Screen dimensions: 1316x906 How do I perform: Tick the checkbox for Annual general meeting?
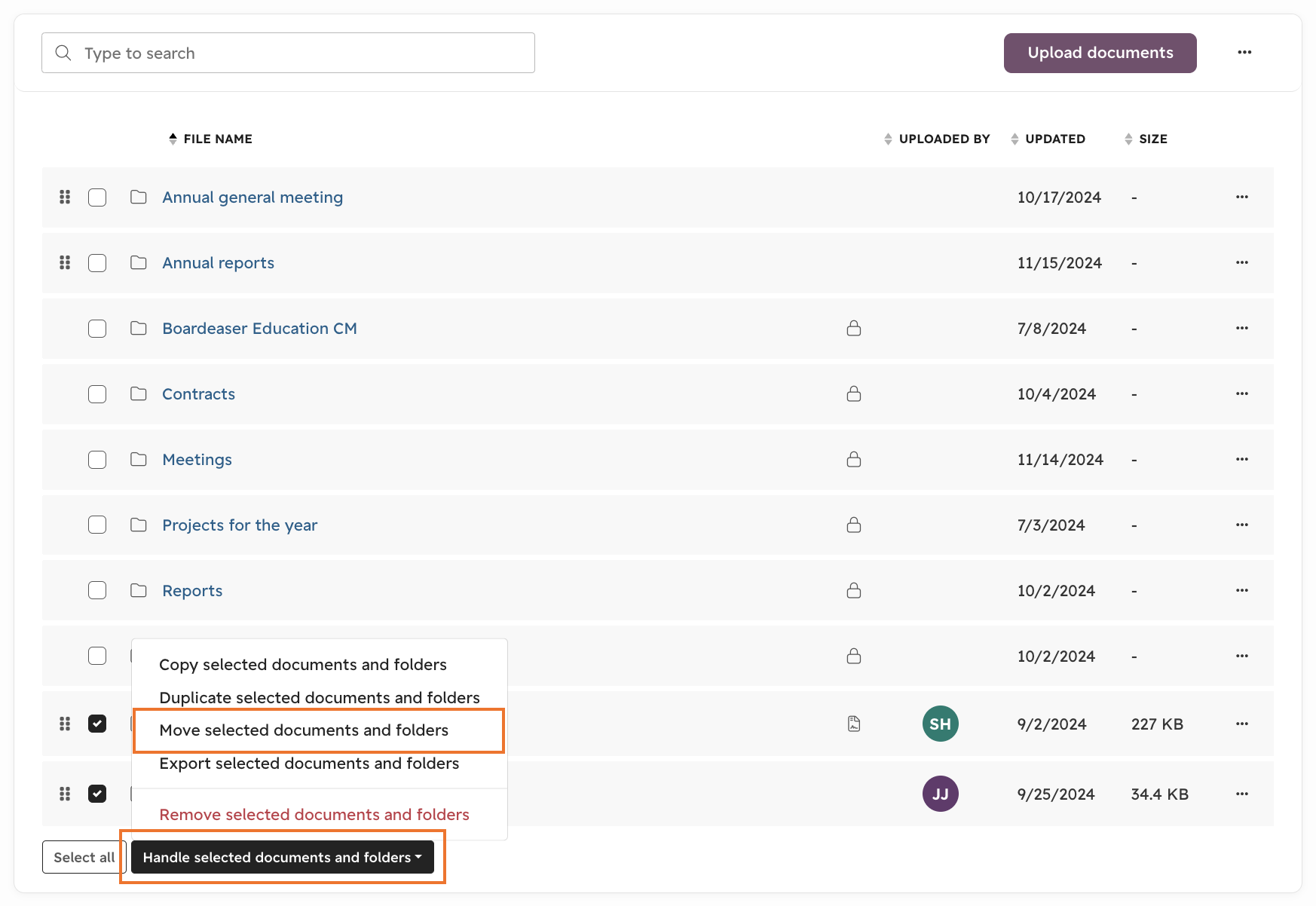coord(97,197)
